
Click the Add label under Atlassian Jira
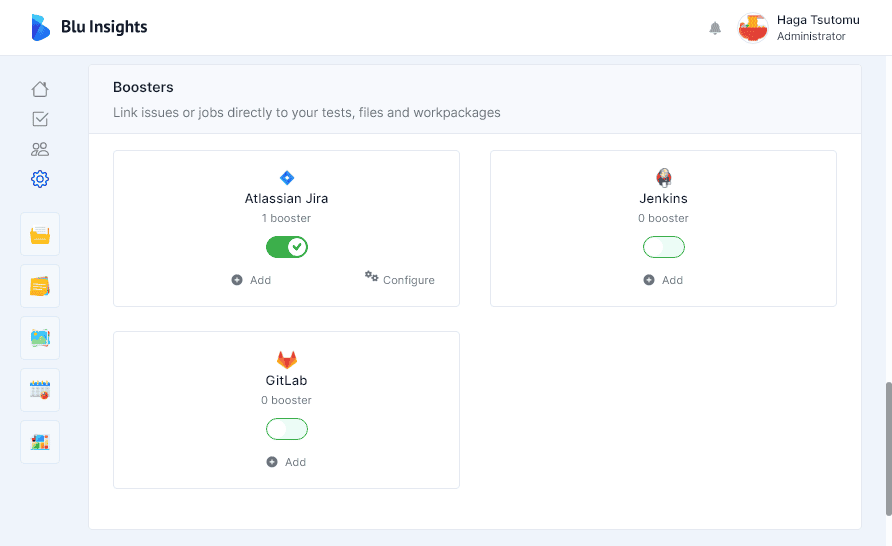(x=261, y=280)
